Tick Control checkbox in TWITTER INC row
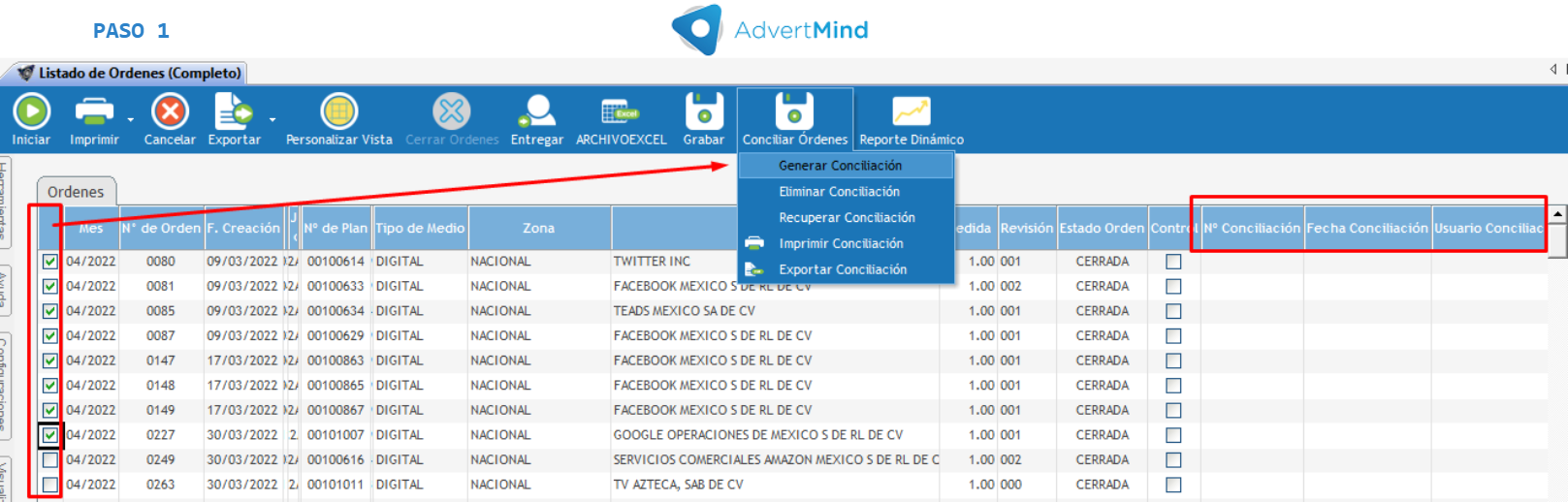 click(x=1173, y=262)
